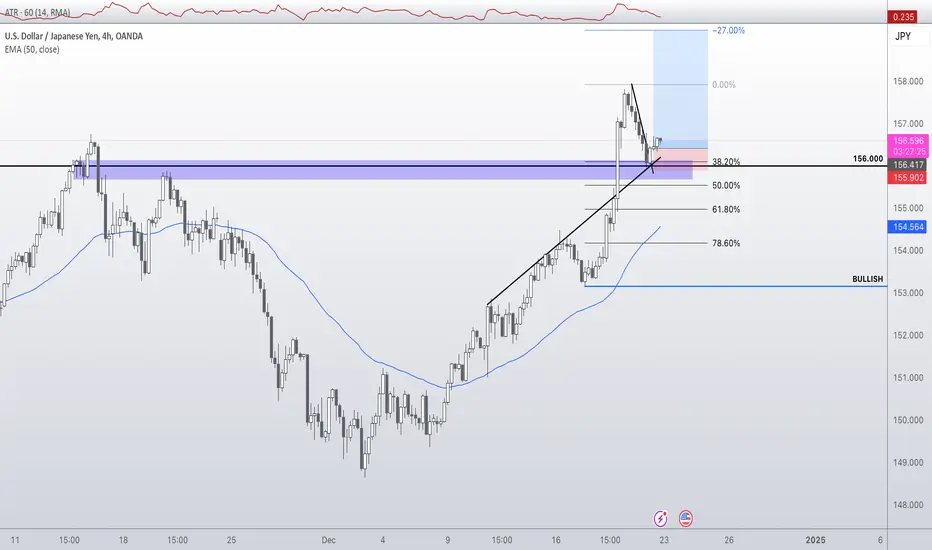The image size is (932, 550).
Task: Click the red stop price label 155.902
Action: click(907, 177)
